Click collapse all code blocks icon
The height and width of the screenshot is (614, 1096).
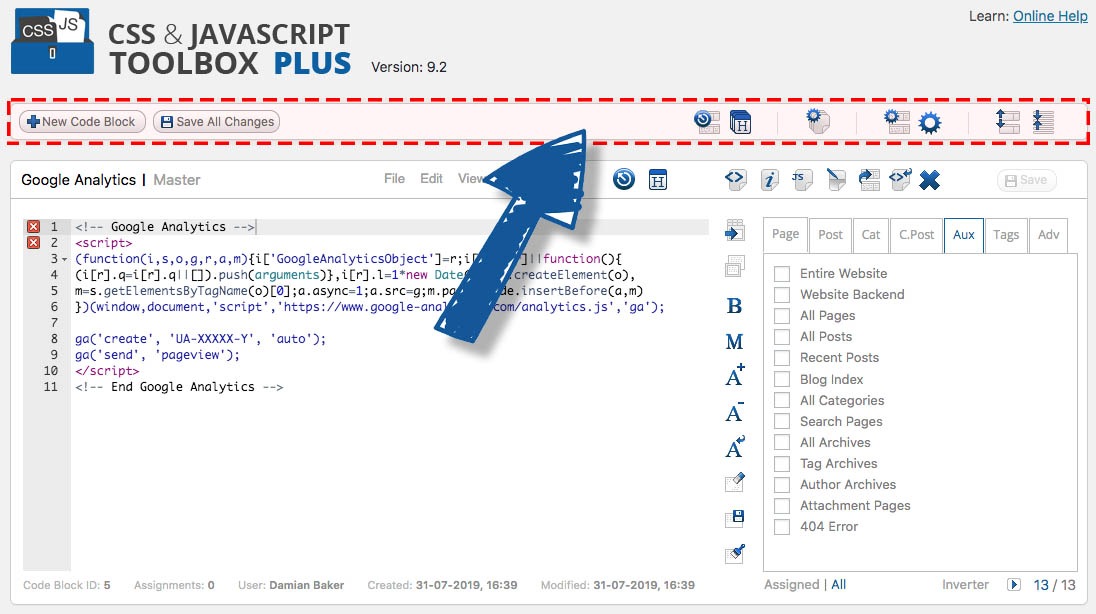(x=1043, y=122)
